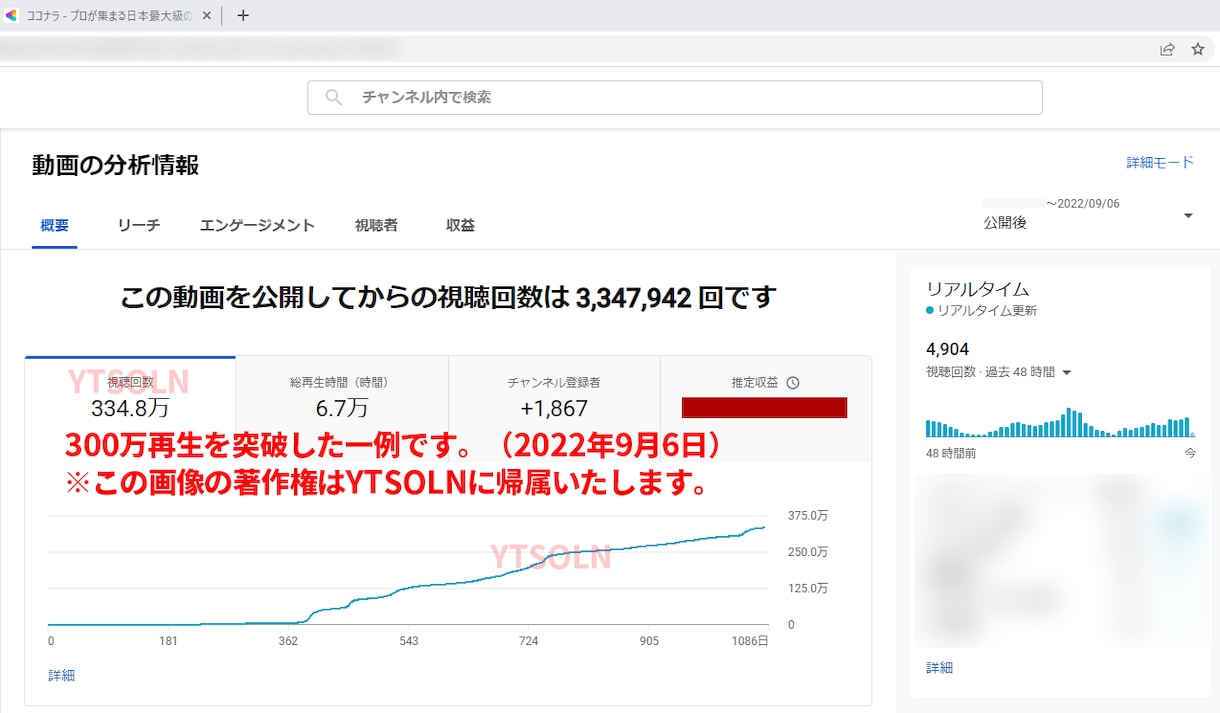Click the 125.0万 axis label
1220x713 pixels.
coord(808,588)
